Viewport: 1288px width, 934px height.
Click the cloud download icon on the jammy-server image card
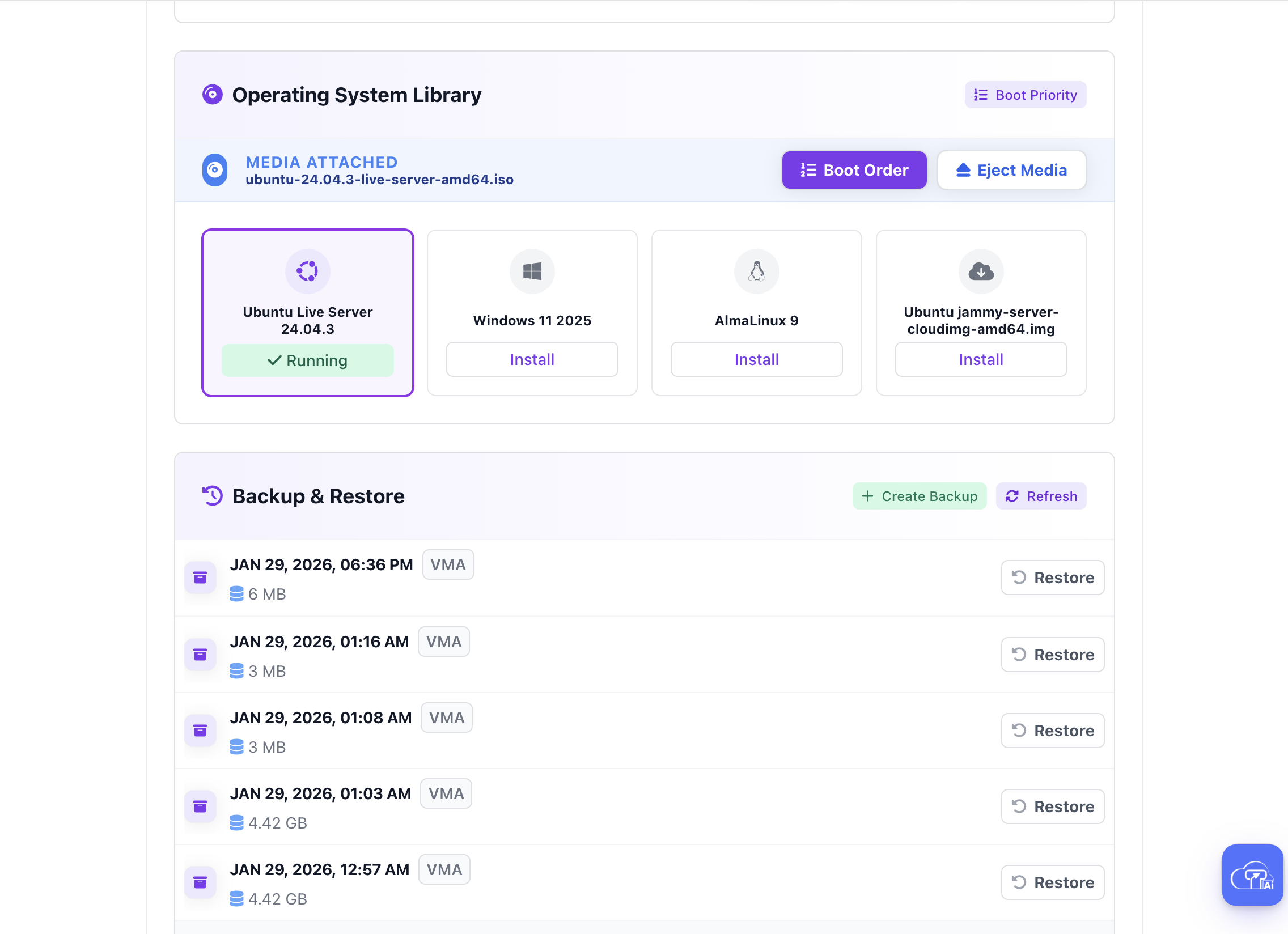point(981,271)
